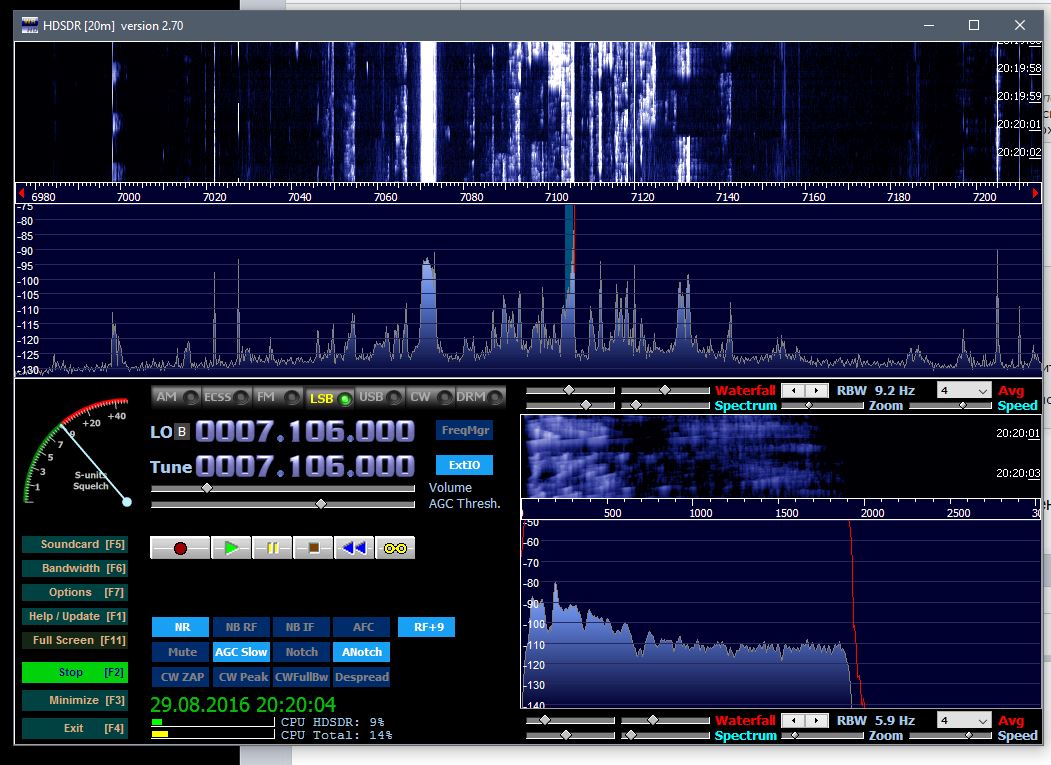Toggle NR noise reduction off
The width and height of the screenshot is (1051, 765).
pyautogui.click(x=182, y=627)
